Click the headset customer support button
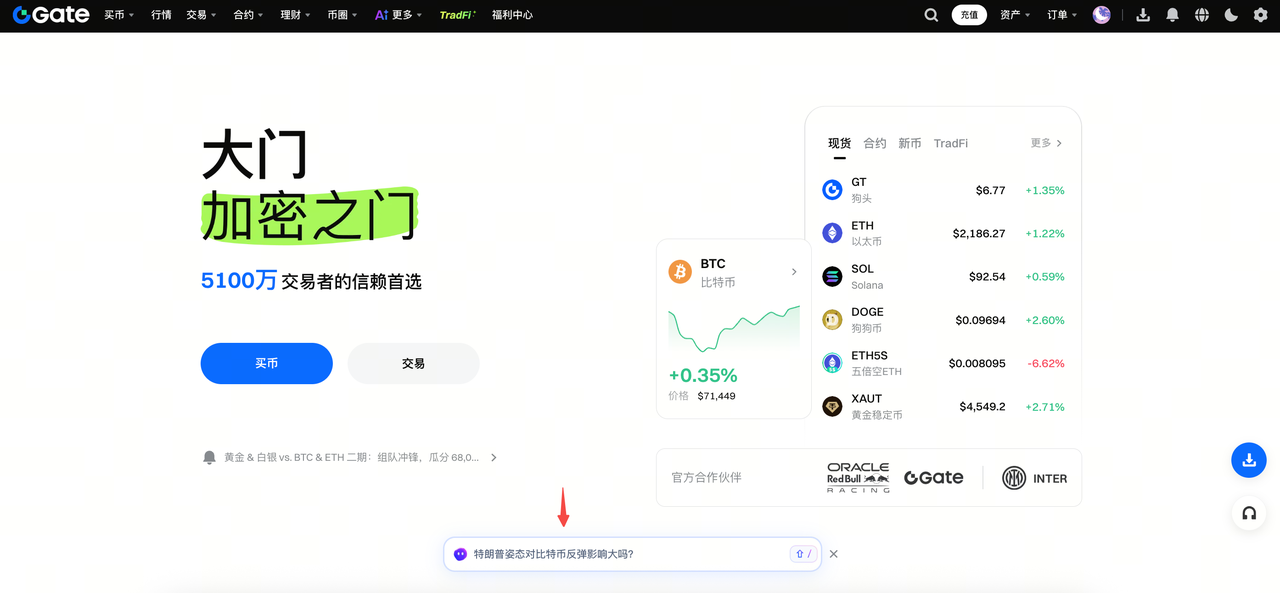This screenshot has width=1280, height=593. pyautogui.click(x=1248, y=513)
